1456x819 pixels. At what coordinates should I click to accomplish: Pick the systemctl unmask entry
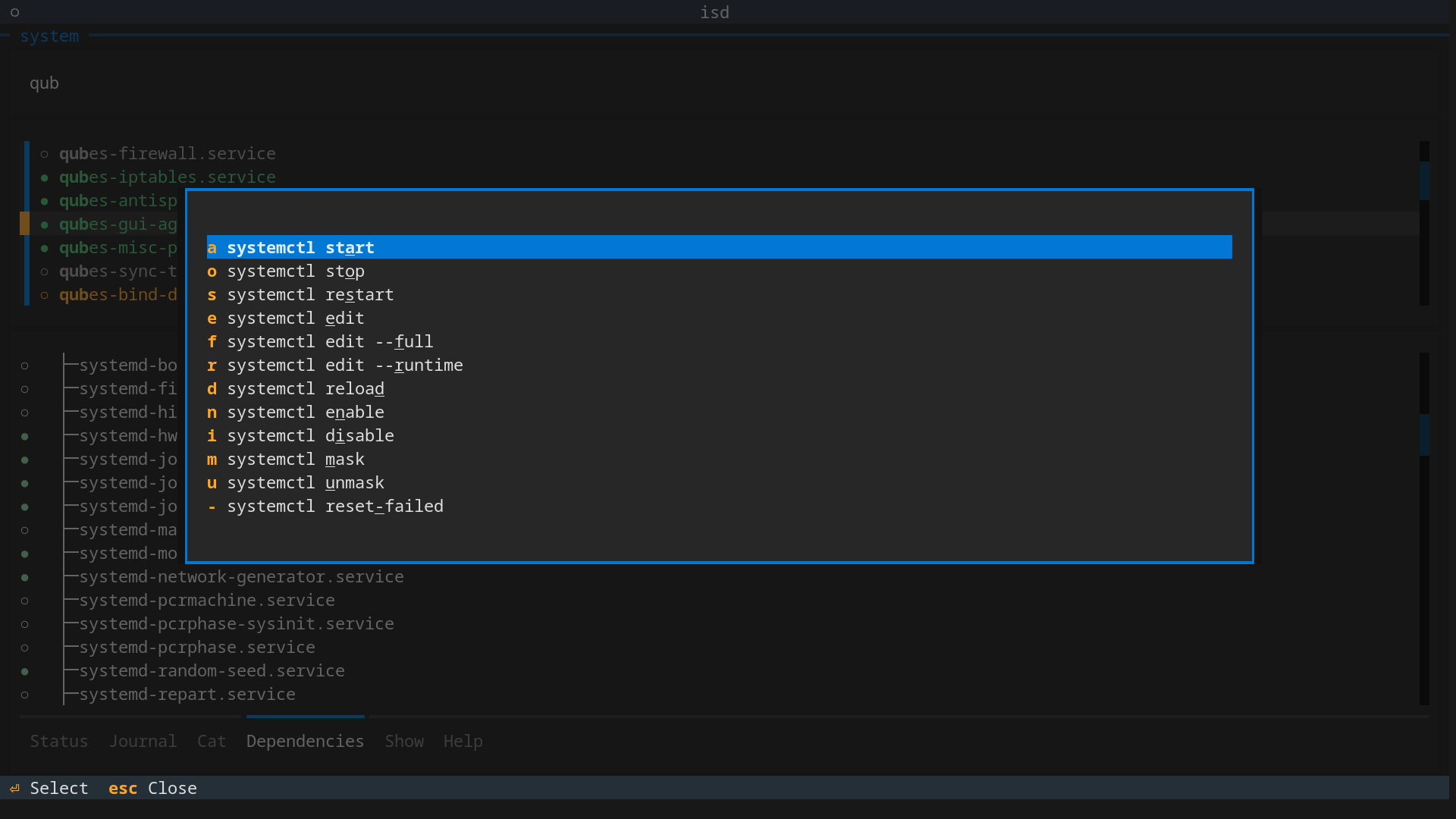[719, 482]
